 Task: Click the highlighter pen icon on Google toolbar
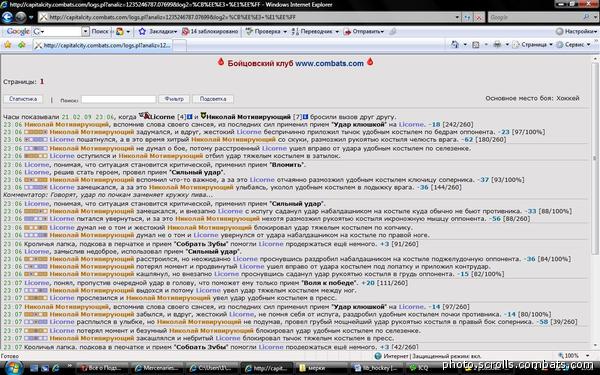[392, 31]
